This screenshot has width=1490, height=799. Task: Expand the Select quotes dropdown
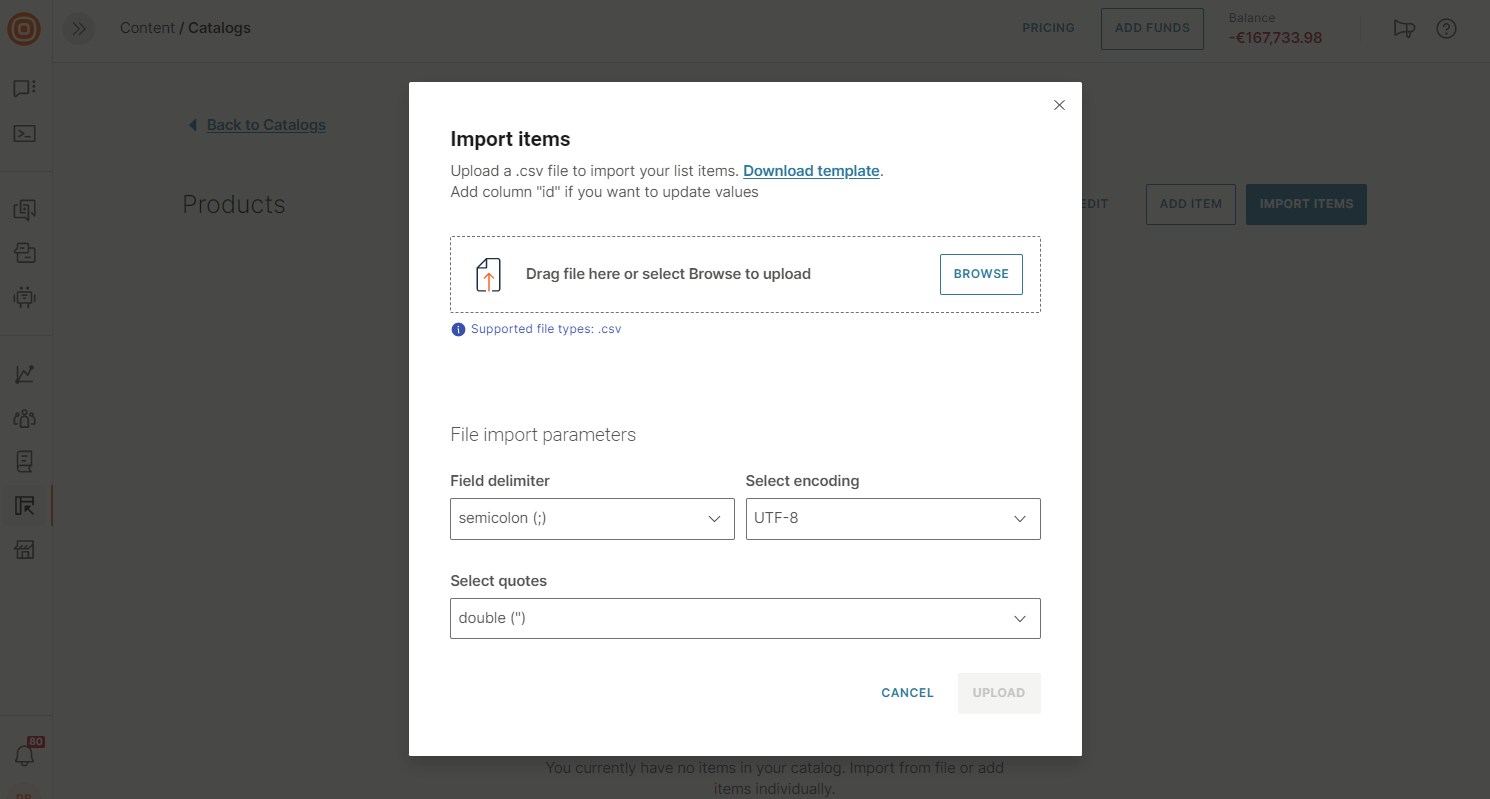(745, 618)
